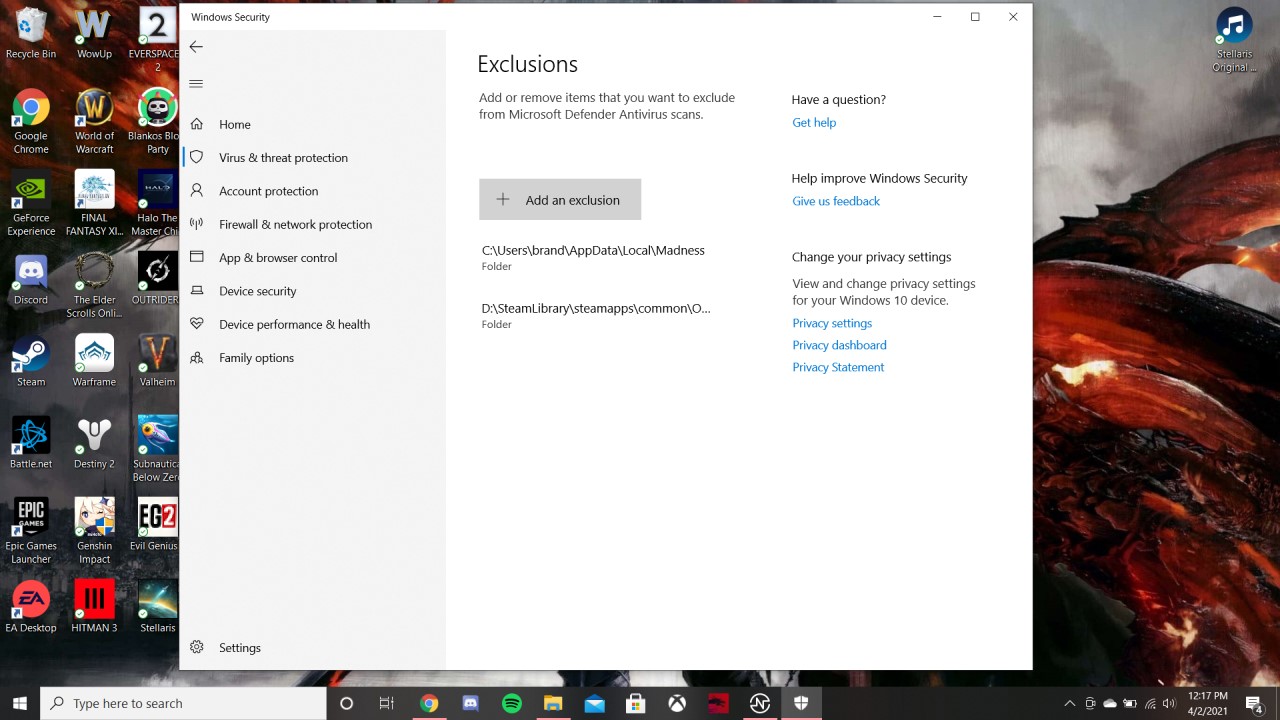Open Privacy settings link

832,324
